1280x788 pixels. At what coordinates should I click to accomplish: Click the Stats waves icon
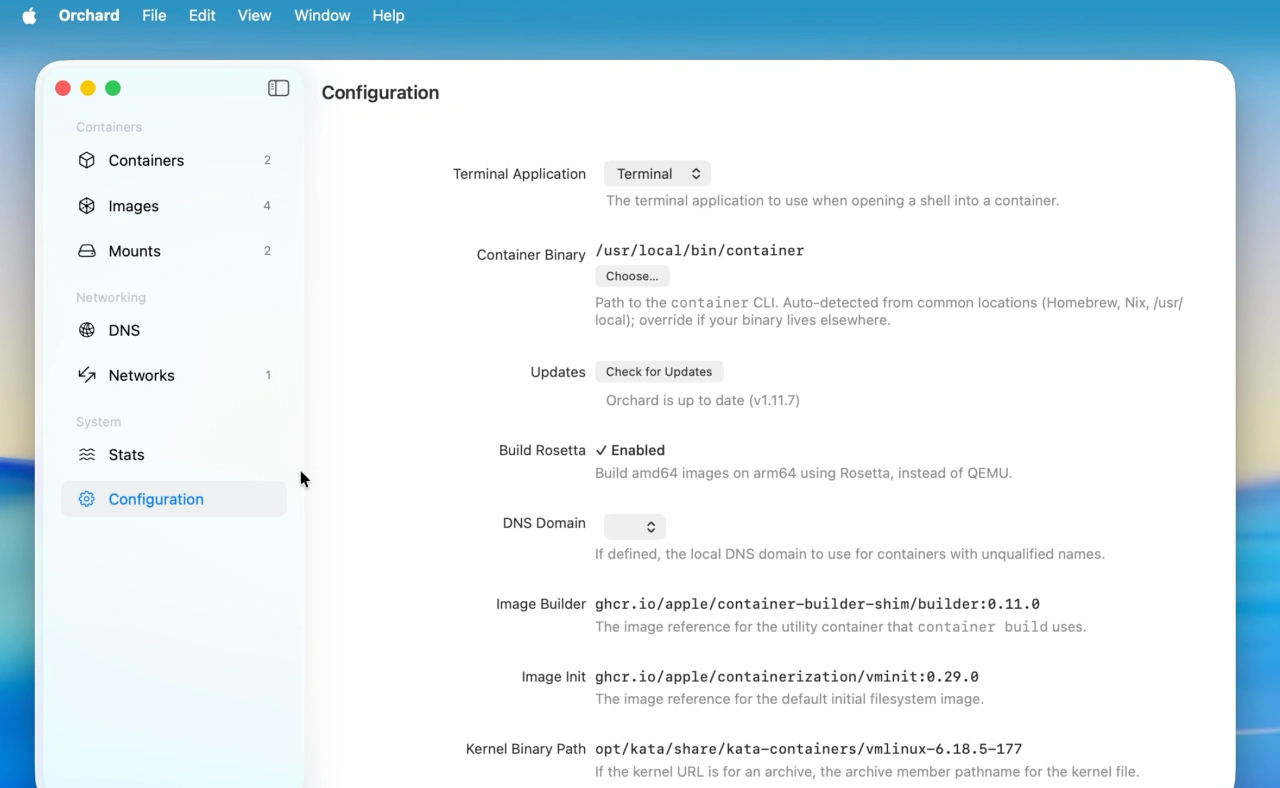[x=87, y=454]
